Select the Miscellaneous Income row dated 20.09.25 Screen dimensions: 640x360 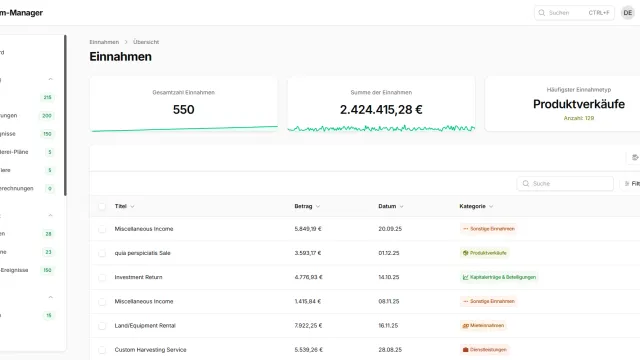(102, 229)
